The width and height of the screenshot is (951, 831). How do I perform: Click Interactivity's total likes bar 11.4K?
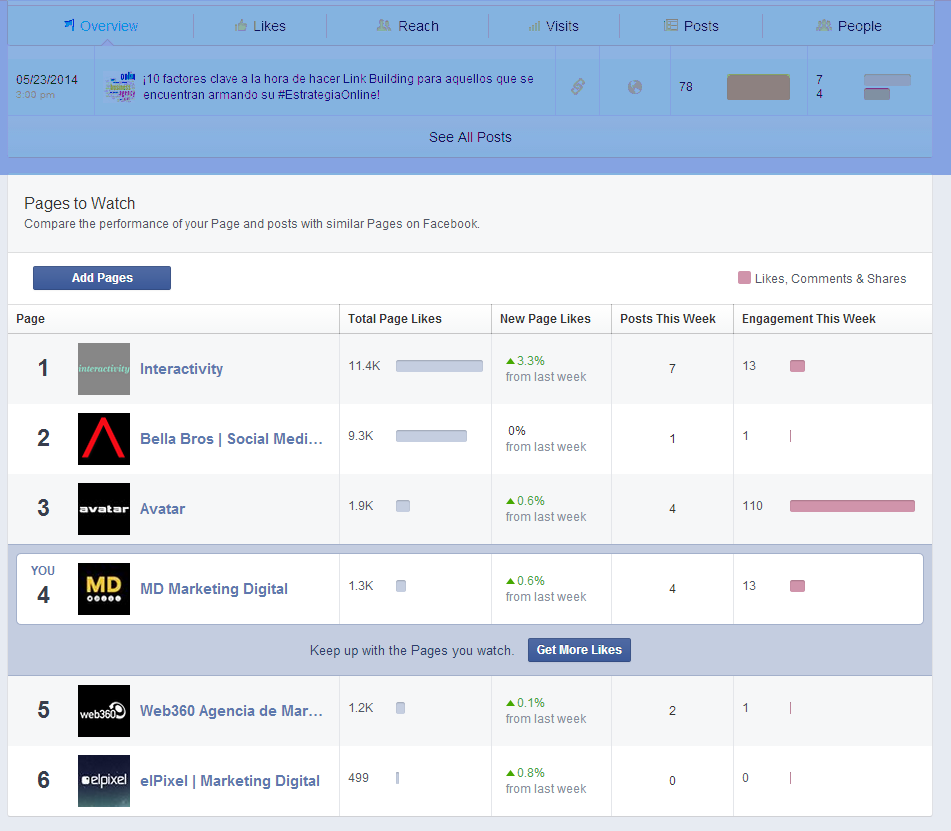point(439,366)
